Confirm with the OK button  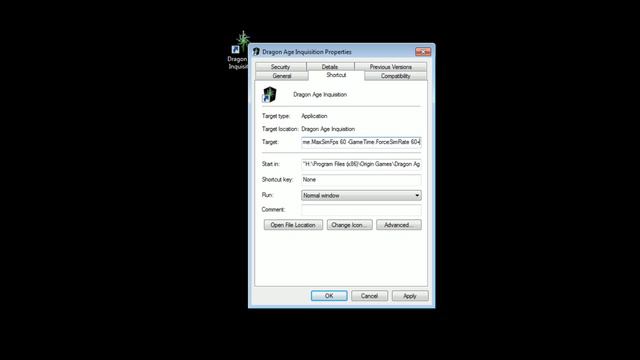click(329, 296)
